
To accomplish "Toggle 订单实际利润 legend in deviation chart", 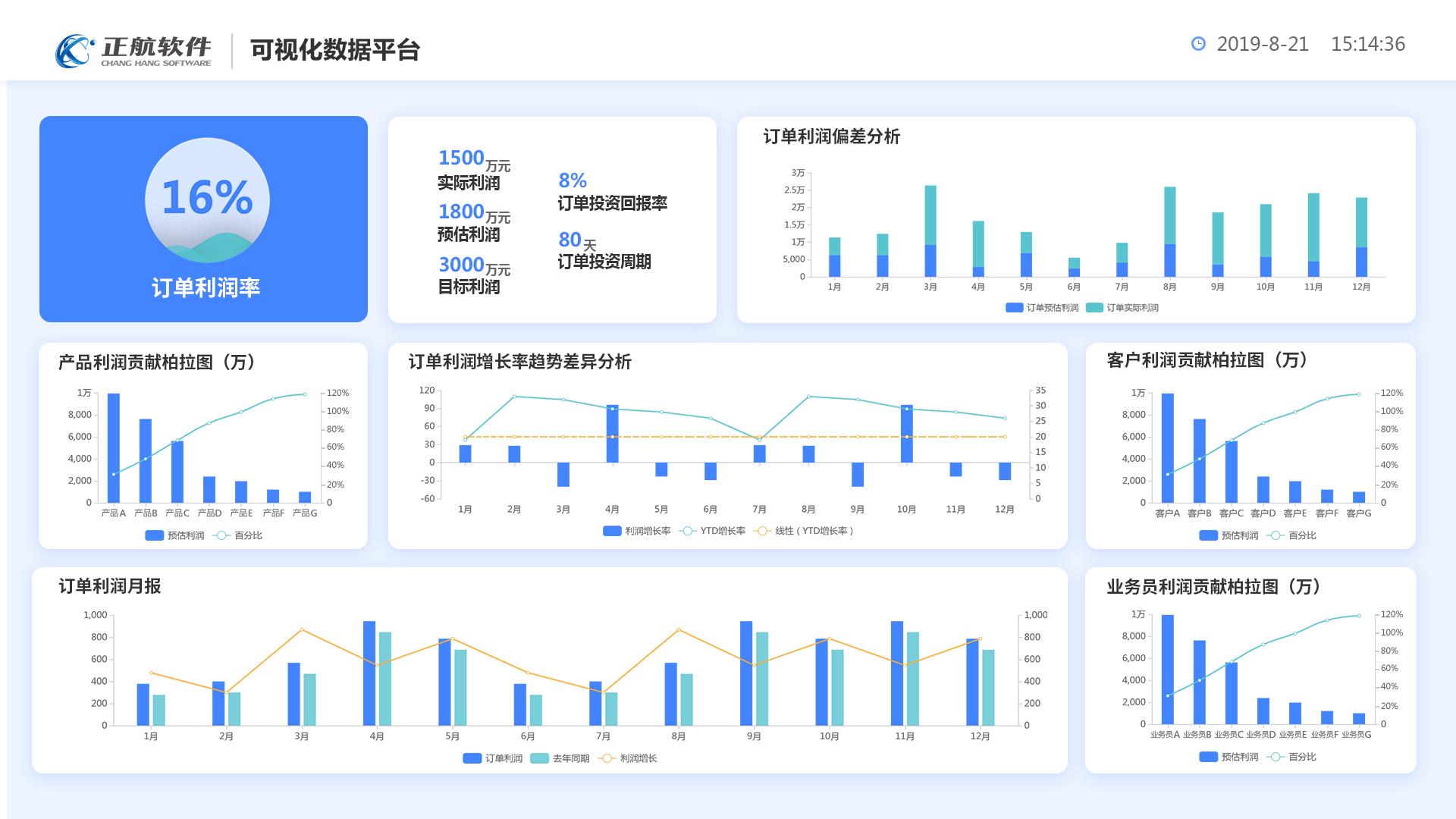I will coord(1122,308).
